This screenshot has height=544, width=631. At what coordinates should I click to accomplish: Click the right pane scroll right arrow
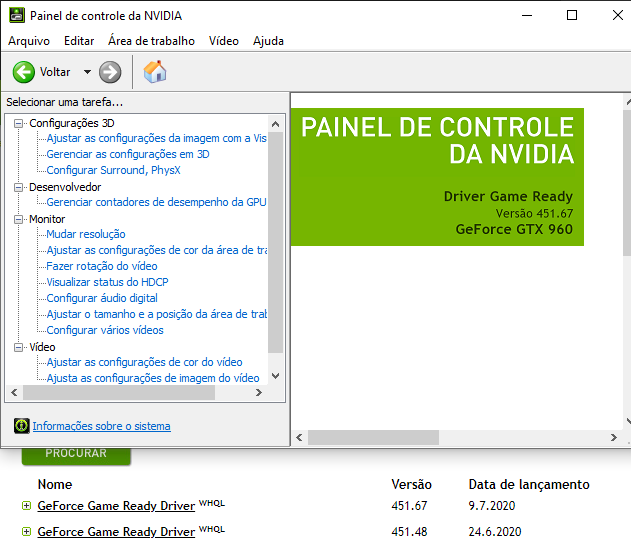[x=614, y=437]
